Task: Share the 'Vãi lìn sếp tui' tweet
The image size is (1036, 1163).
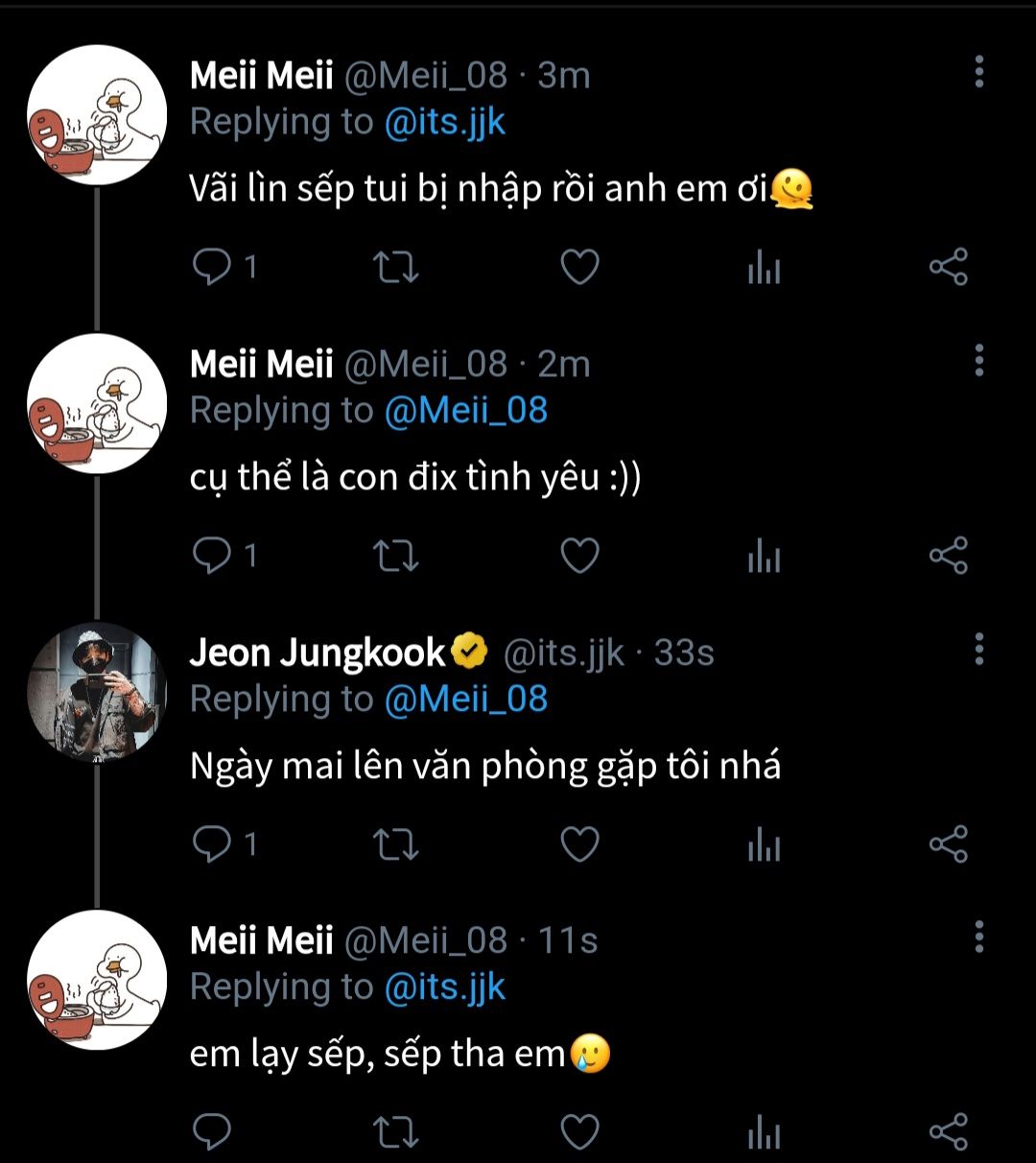Action: (948, 268)
